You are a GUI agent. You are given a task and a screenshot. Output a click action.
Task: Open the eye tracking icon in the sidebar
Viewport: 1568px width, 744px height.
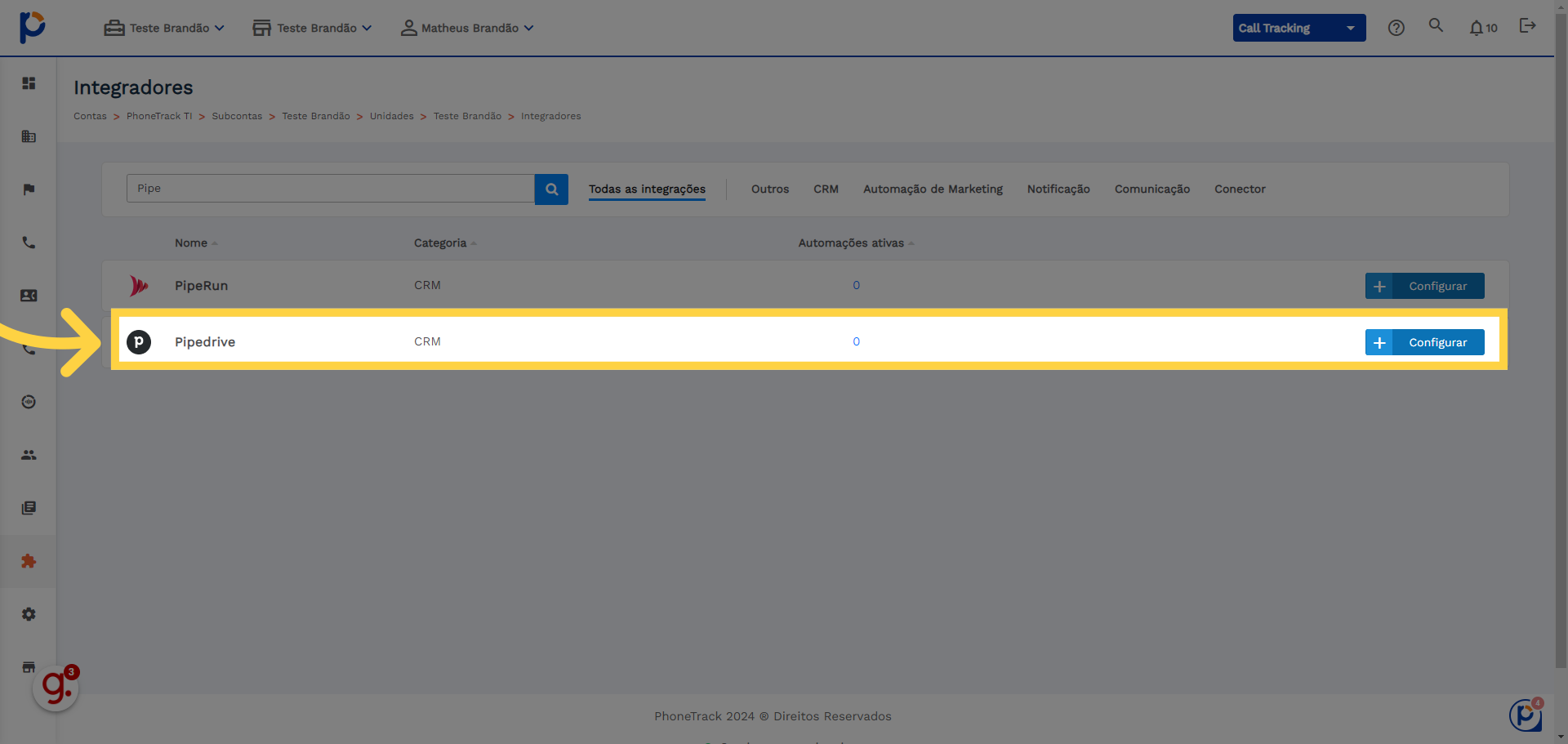pyautogui.click(x=29, y=402)
